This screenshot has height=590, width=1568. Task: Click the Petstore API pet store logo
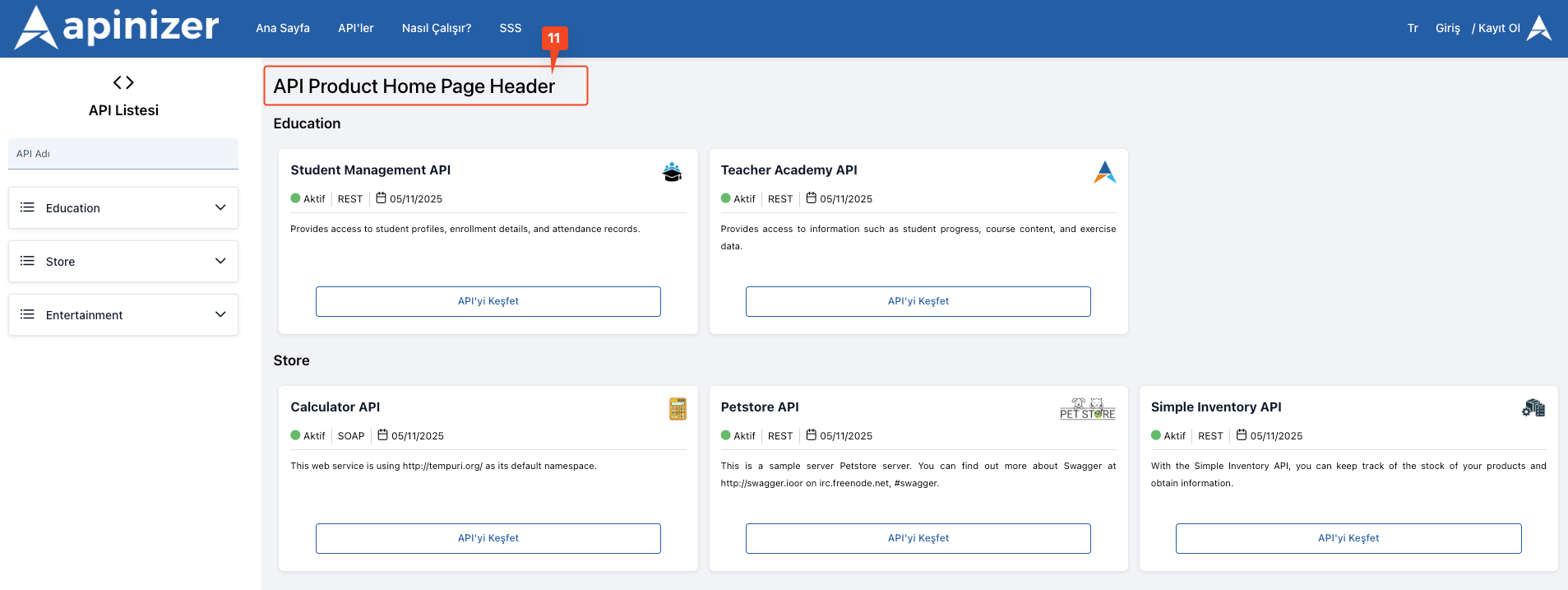[x=1087, y=409]
